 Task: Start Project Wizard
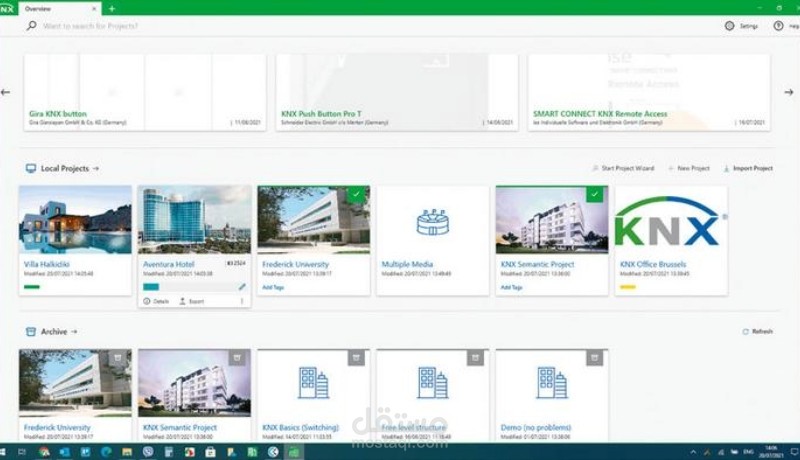pos(623,168)
